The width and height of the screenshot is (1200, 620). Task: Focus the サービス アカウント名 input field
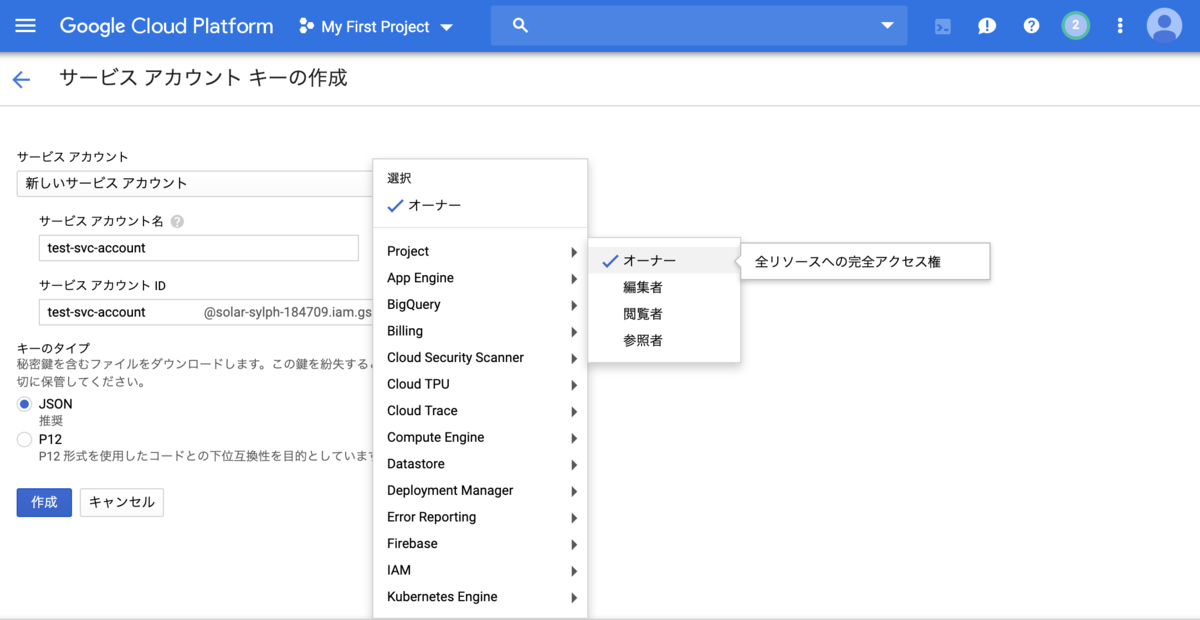199,248
